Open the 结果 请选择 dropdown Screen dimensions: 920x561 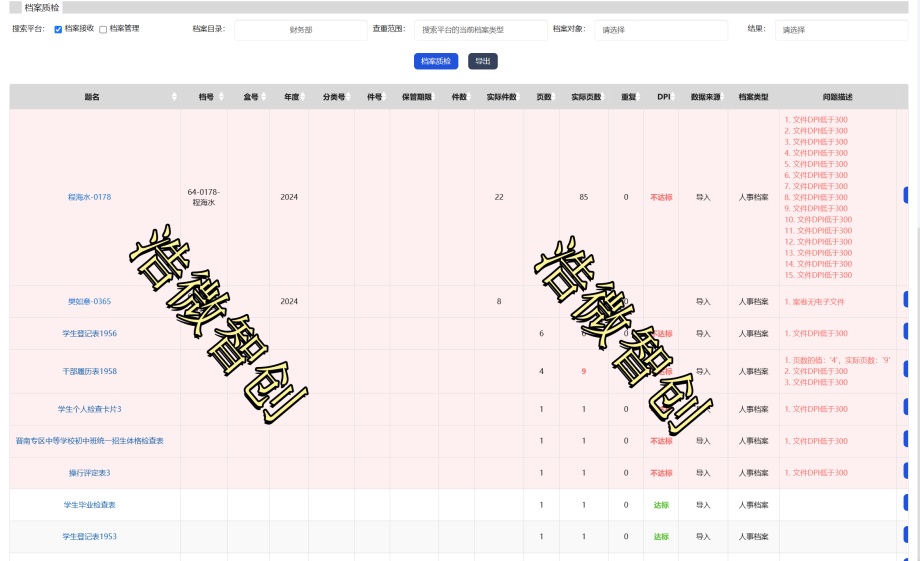point(841,30)
